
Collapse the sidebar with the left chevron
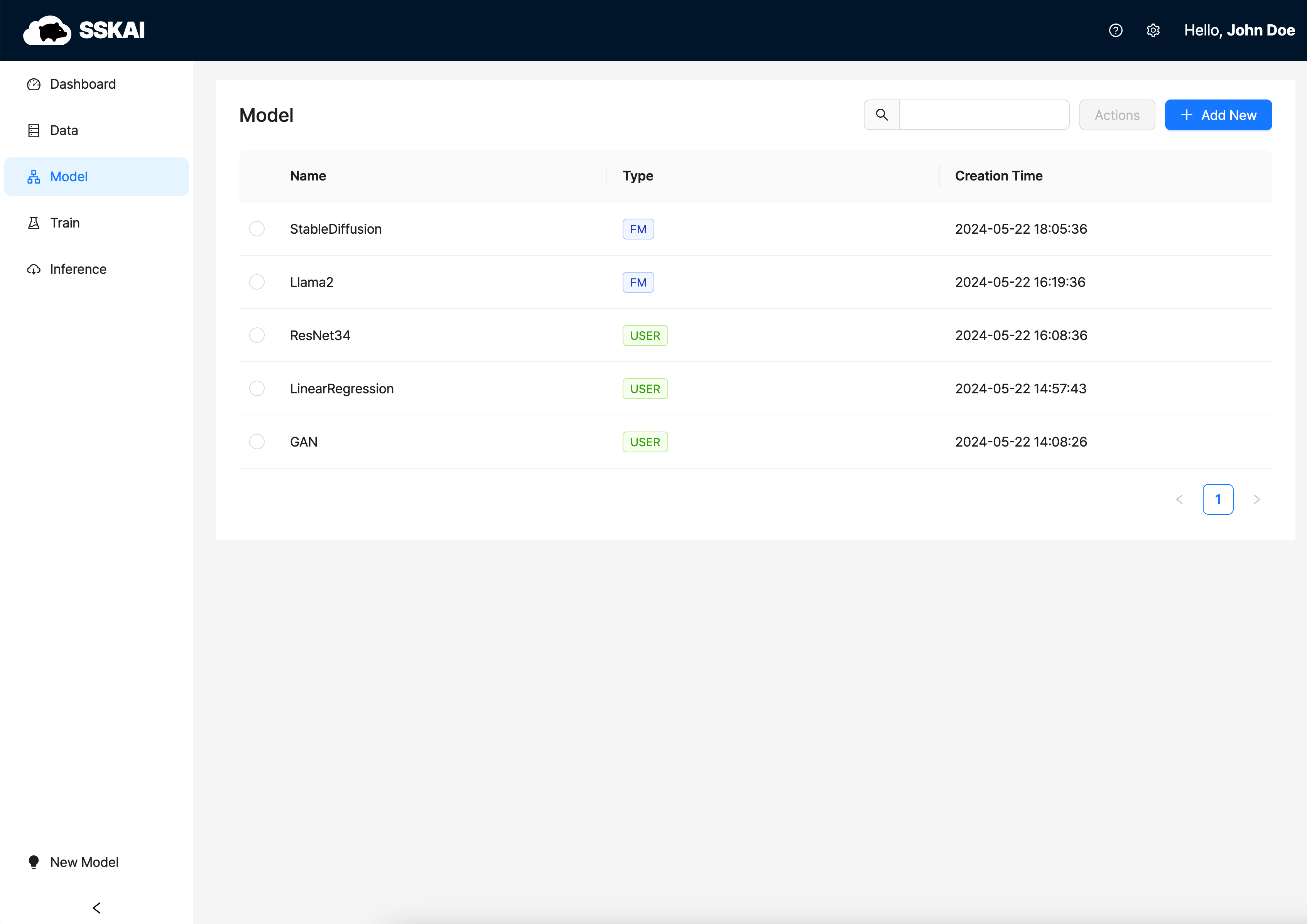[x=96, y=907]
